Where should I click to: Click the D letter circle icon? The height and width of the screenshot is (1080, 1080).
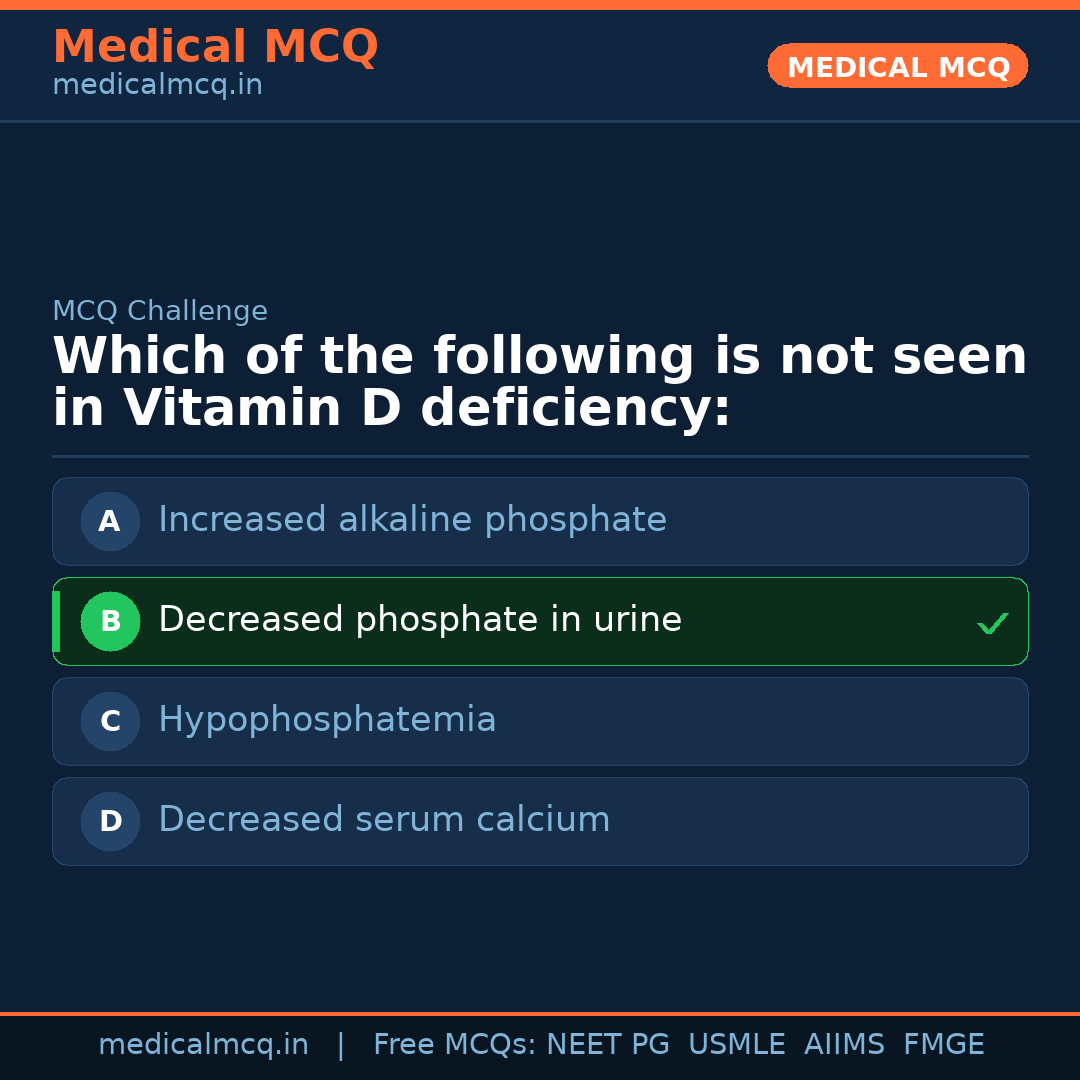(110, 821)
